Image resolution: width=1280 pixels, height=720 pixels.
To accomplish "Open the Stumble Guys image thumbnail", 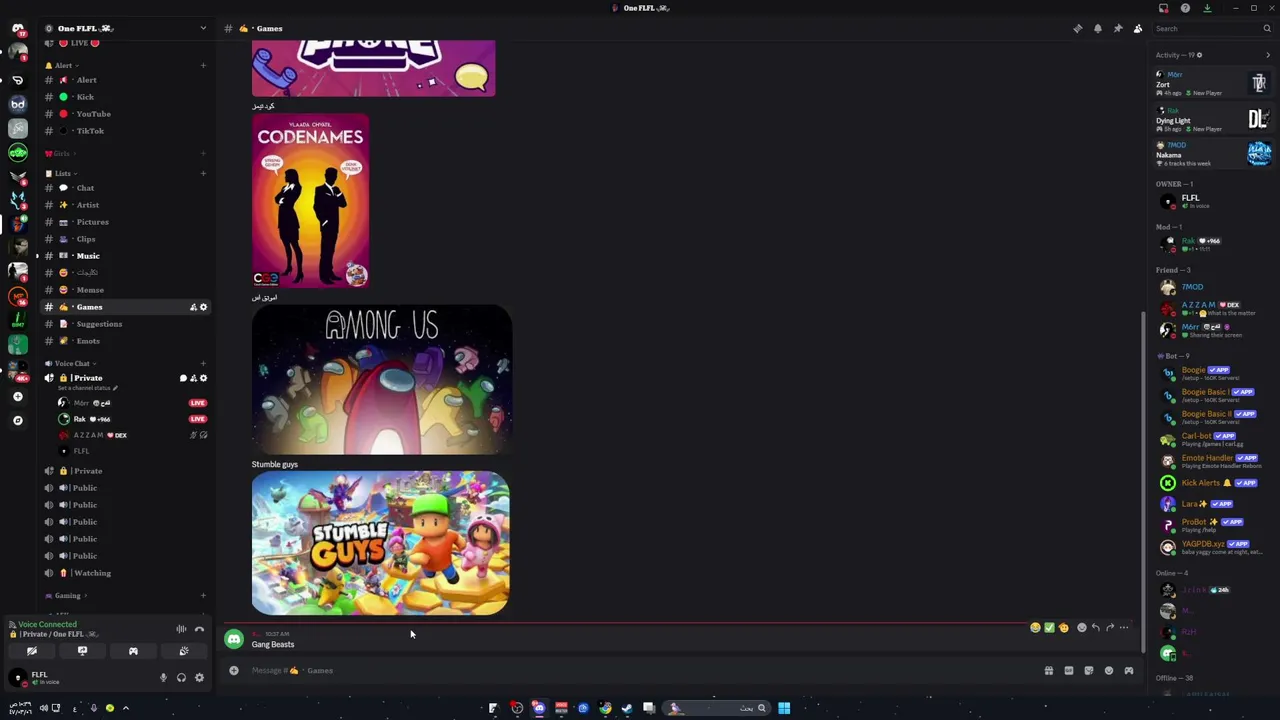I will click(x=380, y=543).
